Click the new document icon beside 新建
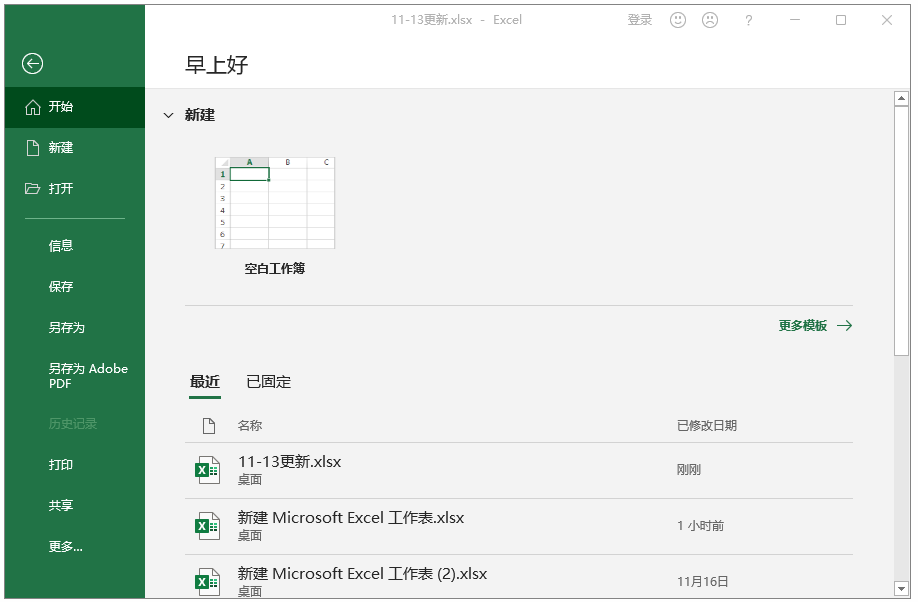918x602 pixels. tap(33, 148)
